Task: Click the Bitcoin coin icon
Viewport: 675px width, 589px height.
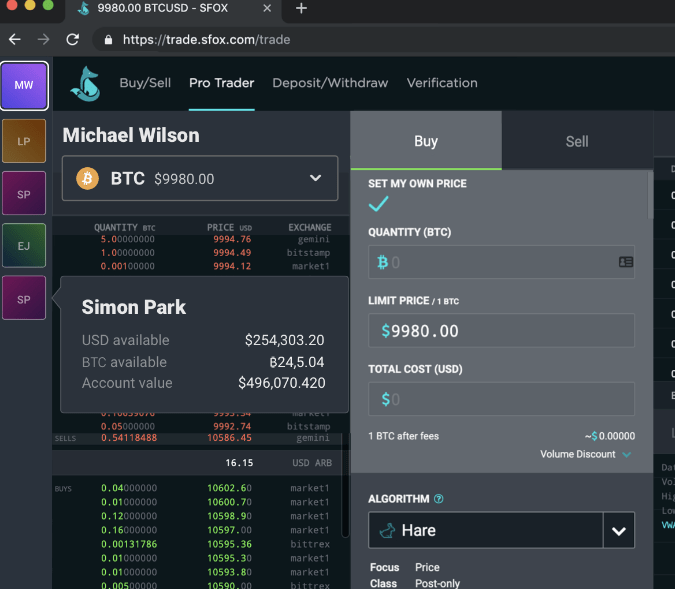Action: tap(87, 178)
